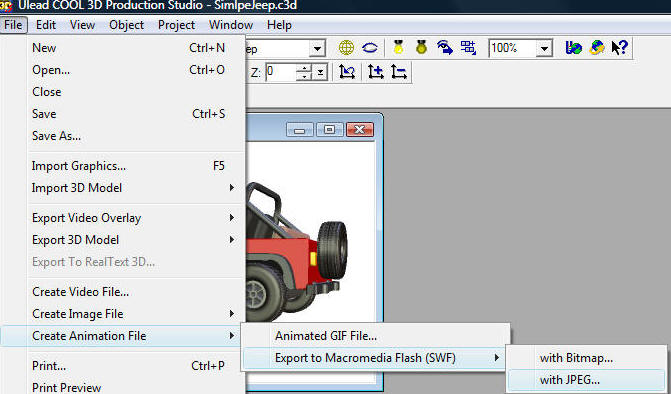The image size is (671, 394).
Task: Expand the Create Image File submenu
Action: point(124,314)
